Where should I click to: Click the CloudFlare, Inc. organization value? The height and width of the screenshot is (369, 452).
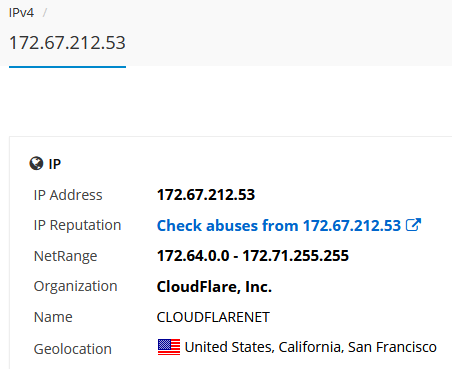(x=214, y=287)
